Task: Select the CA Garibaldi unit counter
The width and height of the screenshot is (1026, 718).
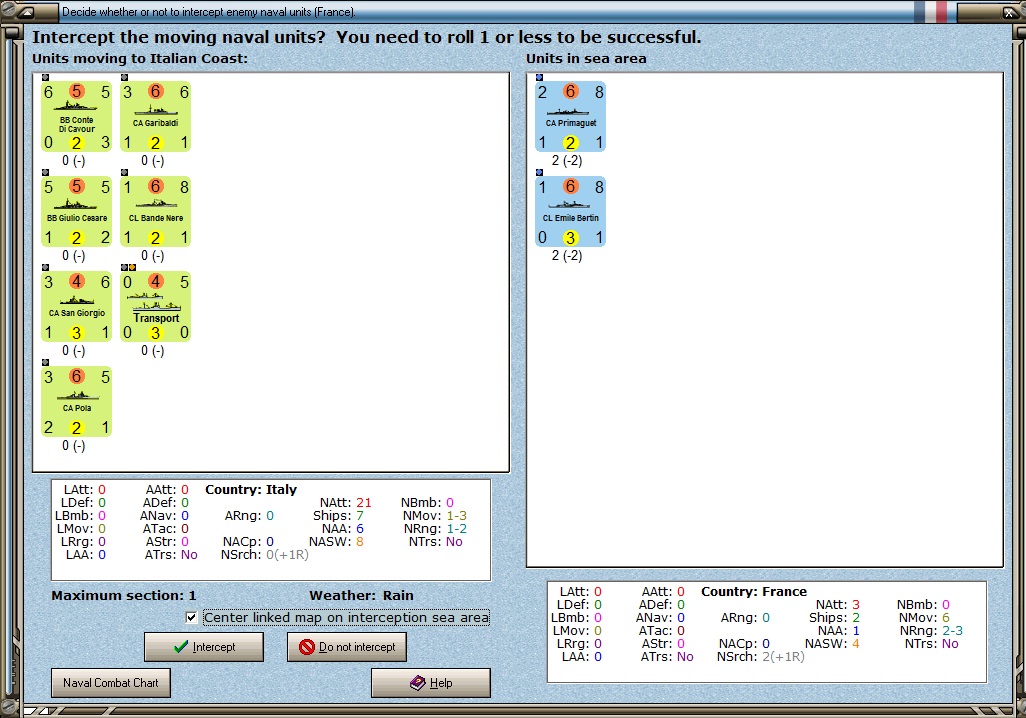Action: click(155, 117)
